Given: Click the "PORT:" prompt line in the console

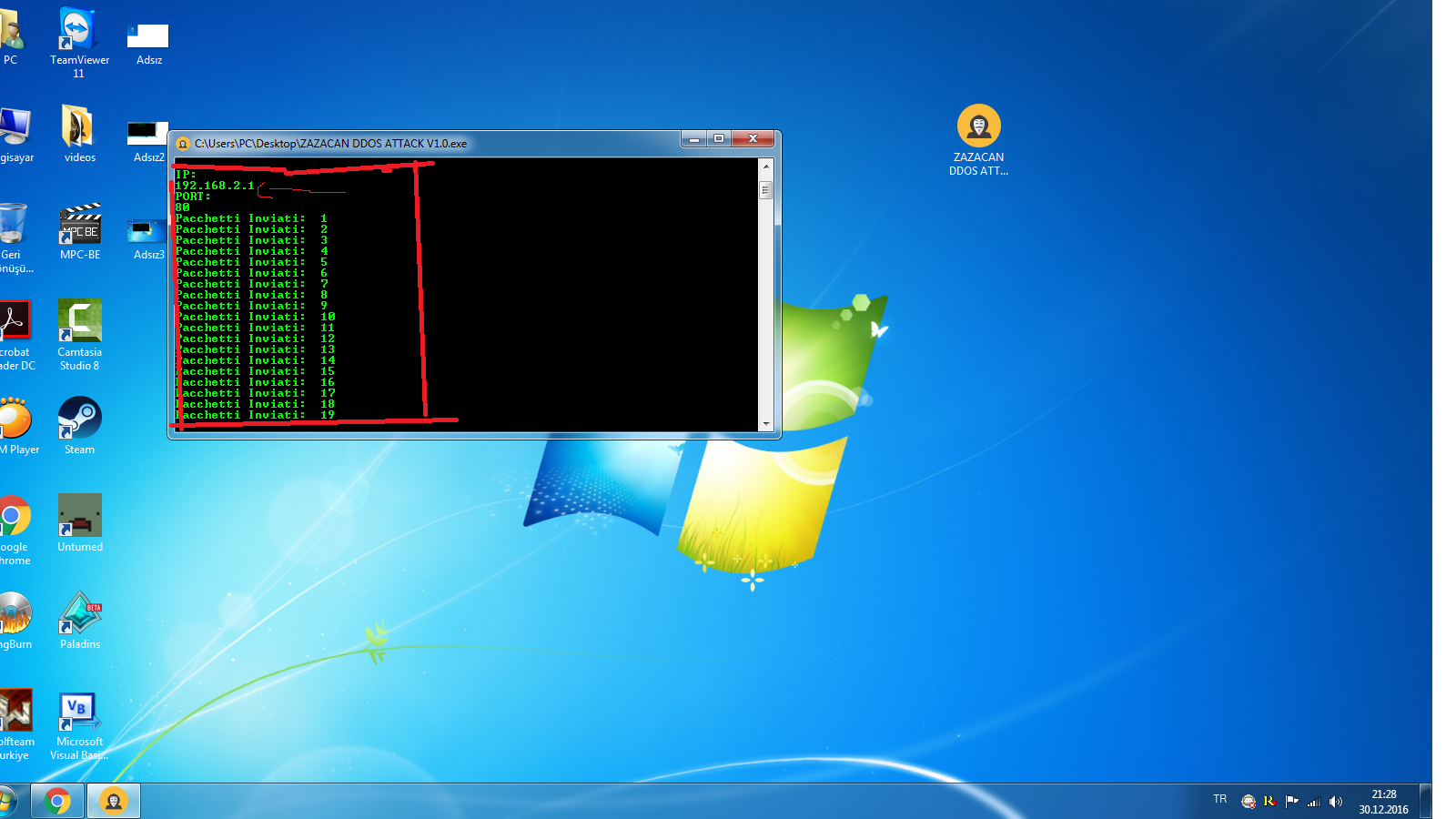Looking at the screenshot, I should tap(193, 197).
